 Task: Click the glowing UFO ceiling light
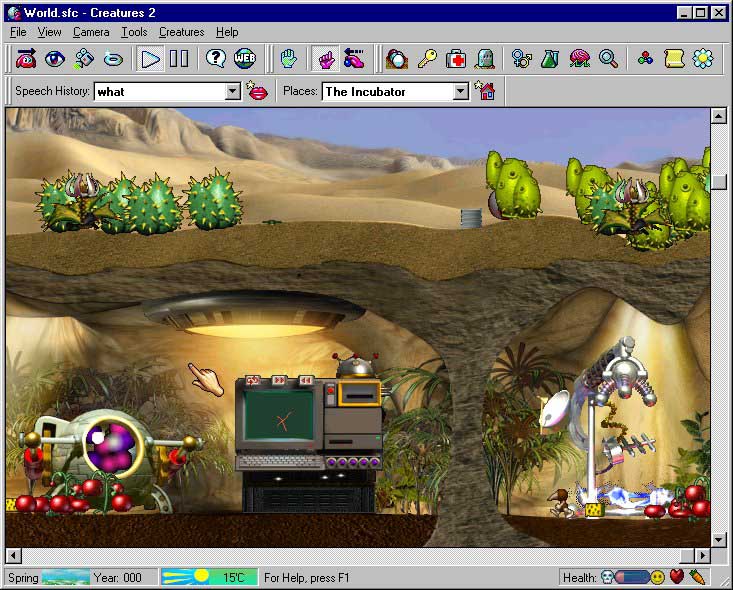pyautogui.click(x=254, y=315)
